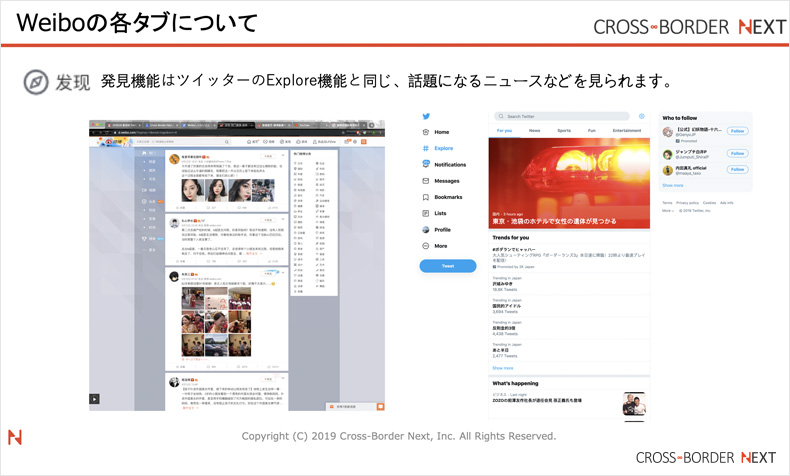The image size is (790, 476).
Task: Click the new tab plus button in browser
Action: pyautogui.click(x=371, y=125)
